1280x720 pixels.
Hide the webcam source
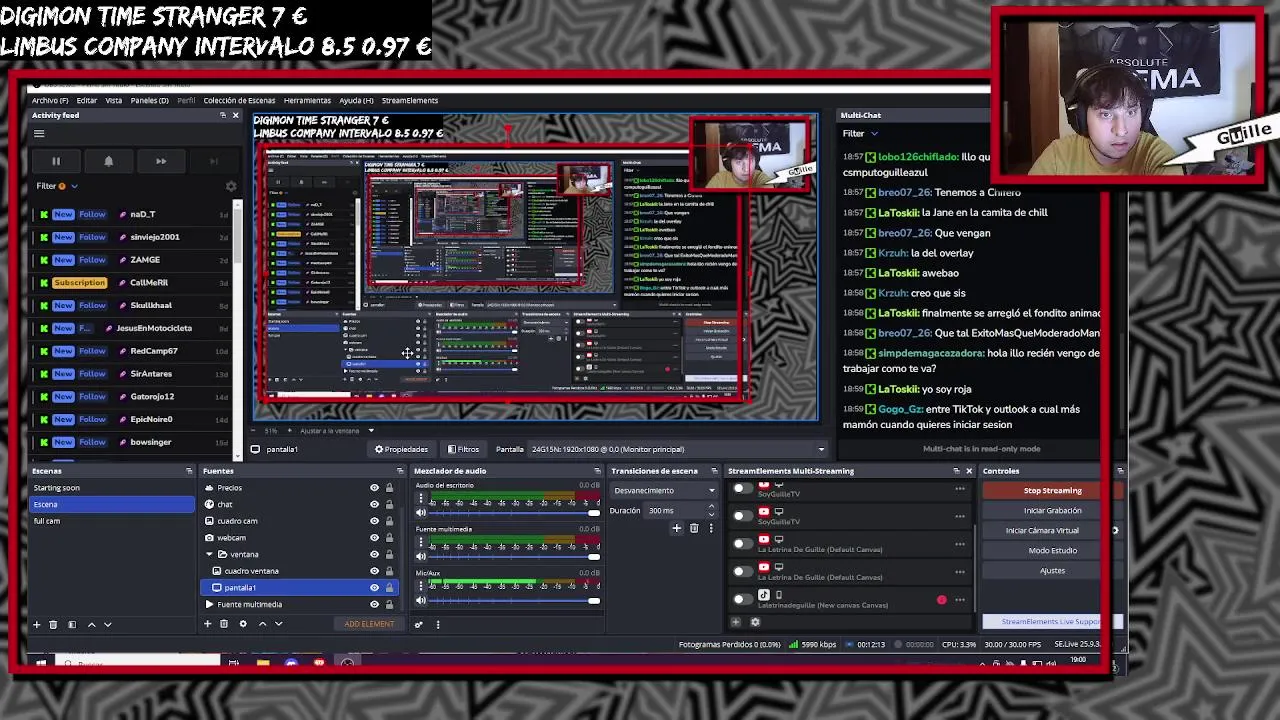375,538
